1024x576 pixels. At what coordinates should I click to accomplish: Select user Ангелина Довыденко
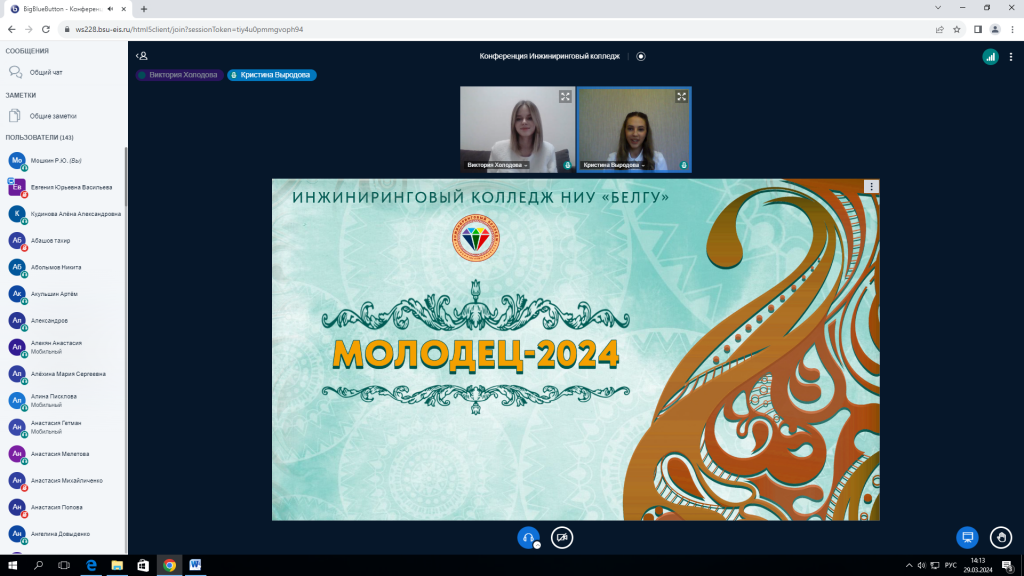(x=63, y=534)
